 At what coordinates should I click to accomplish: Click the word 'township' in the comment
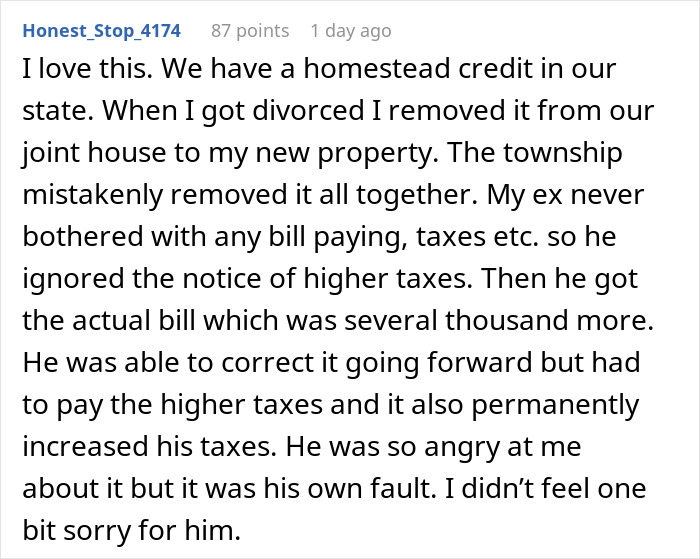point(563,153)
